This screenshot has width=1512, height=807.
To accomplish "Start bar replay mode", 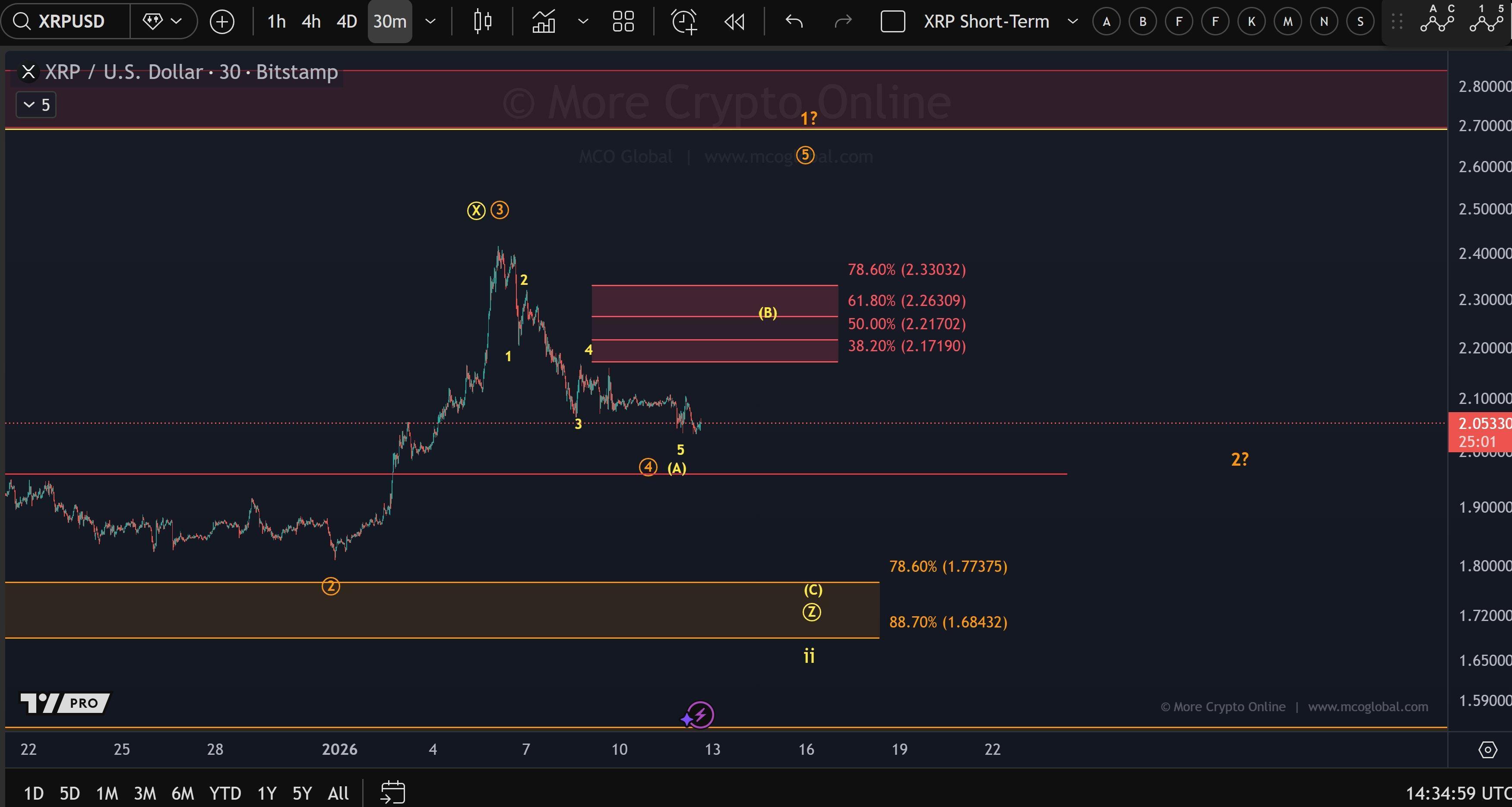I will coord(734,22).
